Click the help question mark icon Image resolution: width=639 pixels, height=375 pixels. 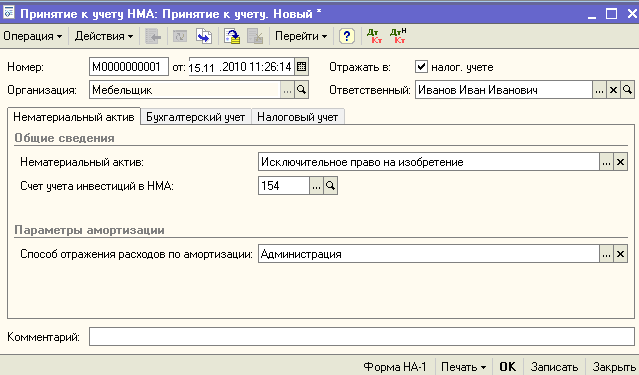[346, 36]
